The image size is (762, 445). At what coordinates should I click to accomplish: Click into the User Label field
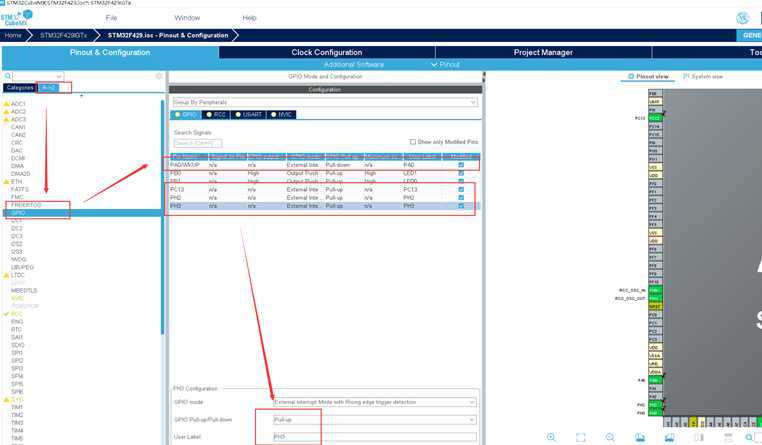pyautogui.click(x=375, y=437)
